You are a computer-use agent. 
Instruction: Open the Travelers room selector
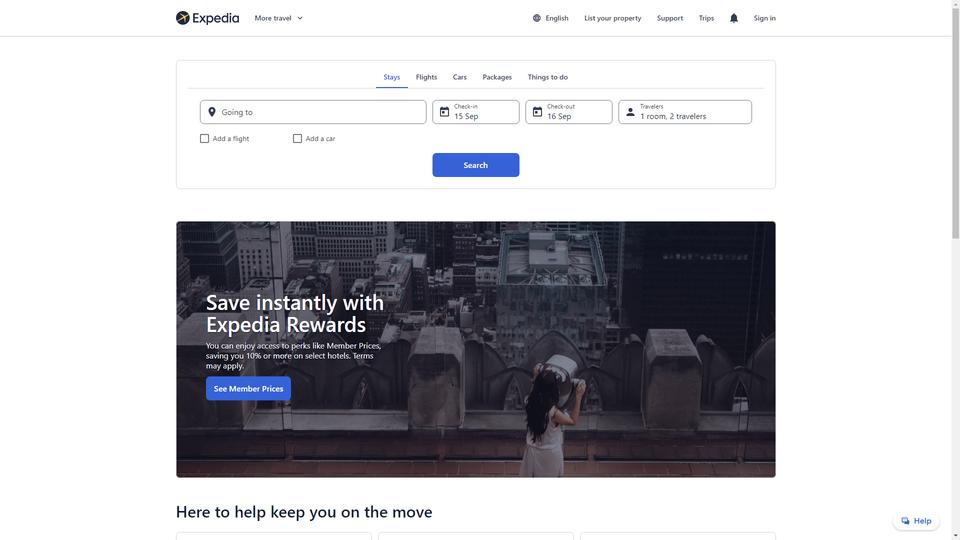coord(684,112)
